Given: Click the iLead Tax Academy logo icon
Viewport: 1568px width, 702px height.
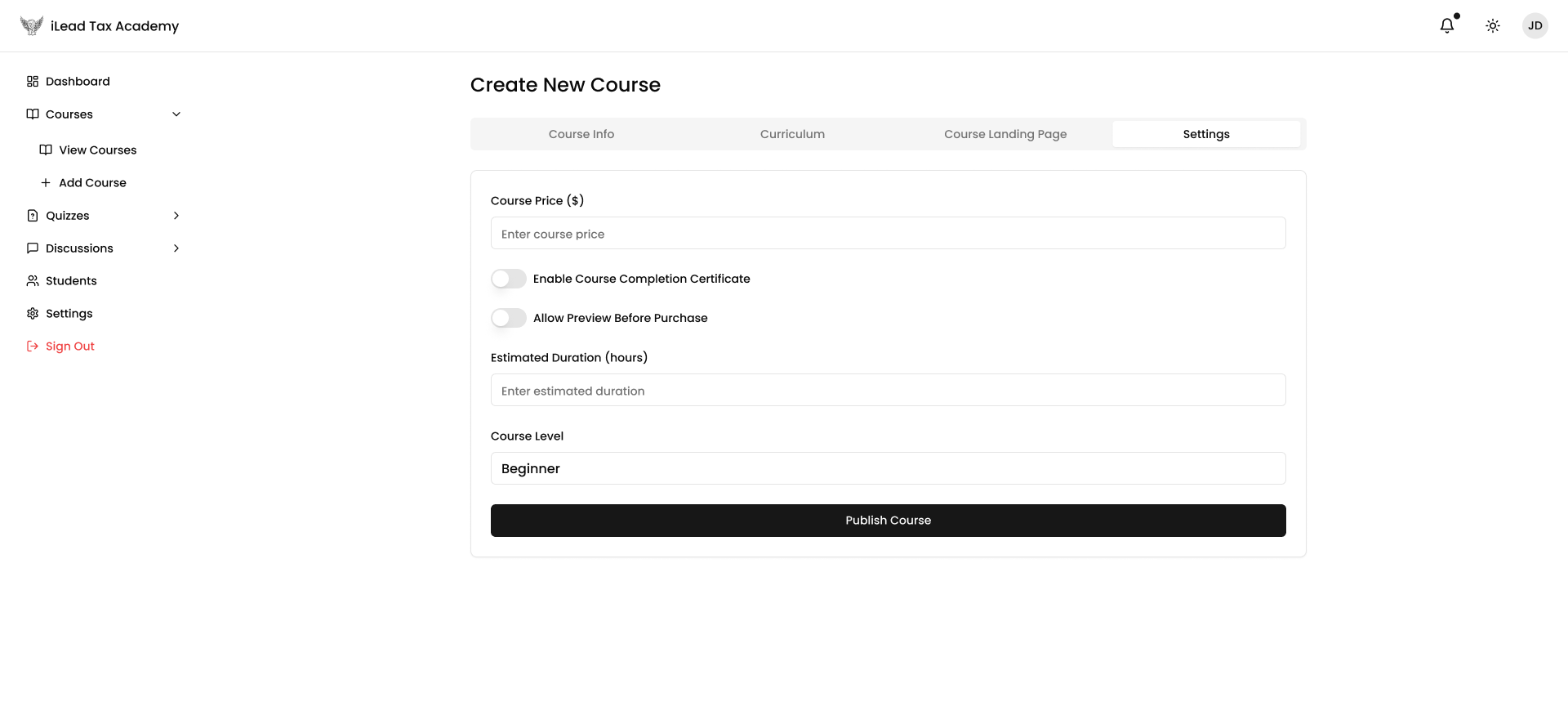Looking at the screenshot, I should click(x=31, y=26).
